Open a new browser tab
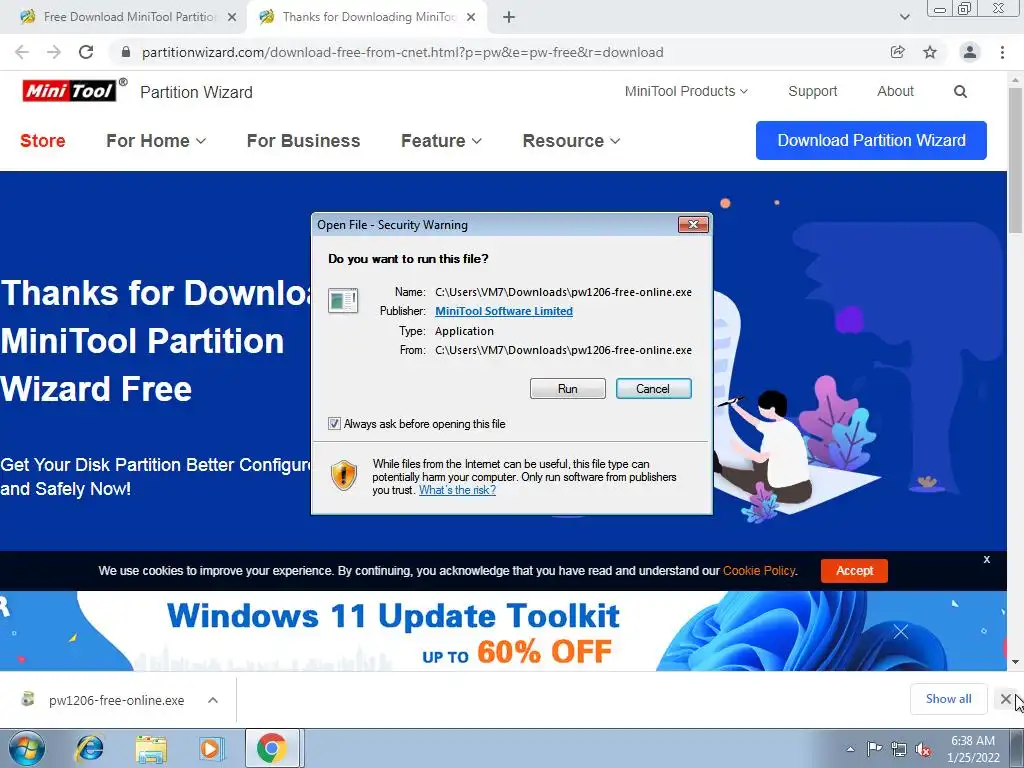 (509, 18)
